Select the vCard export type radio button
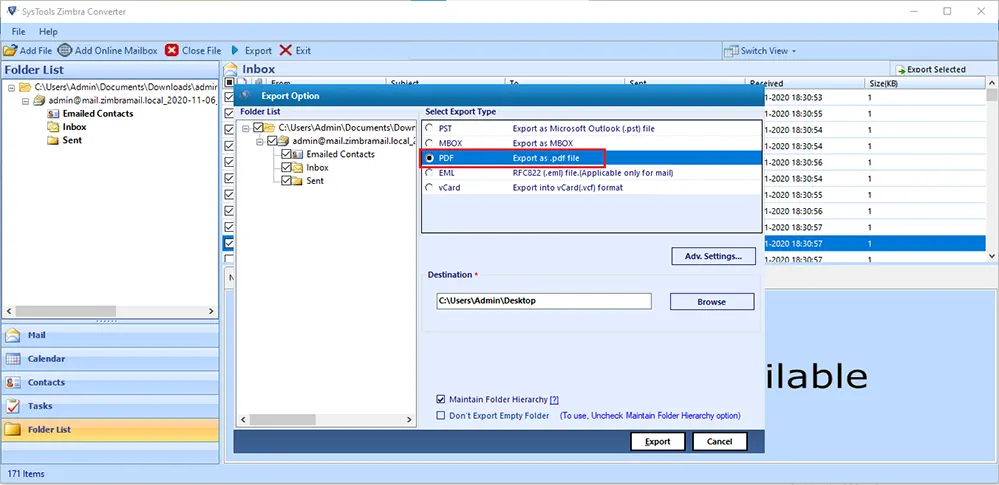The height and width of the screenshot is (485, 999). pos(429,187)
